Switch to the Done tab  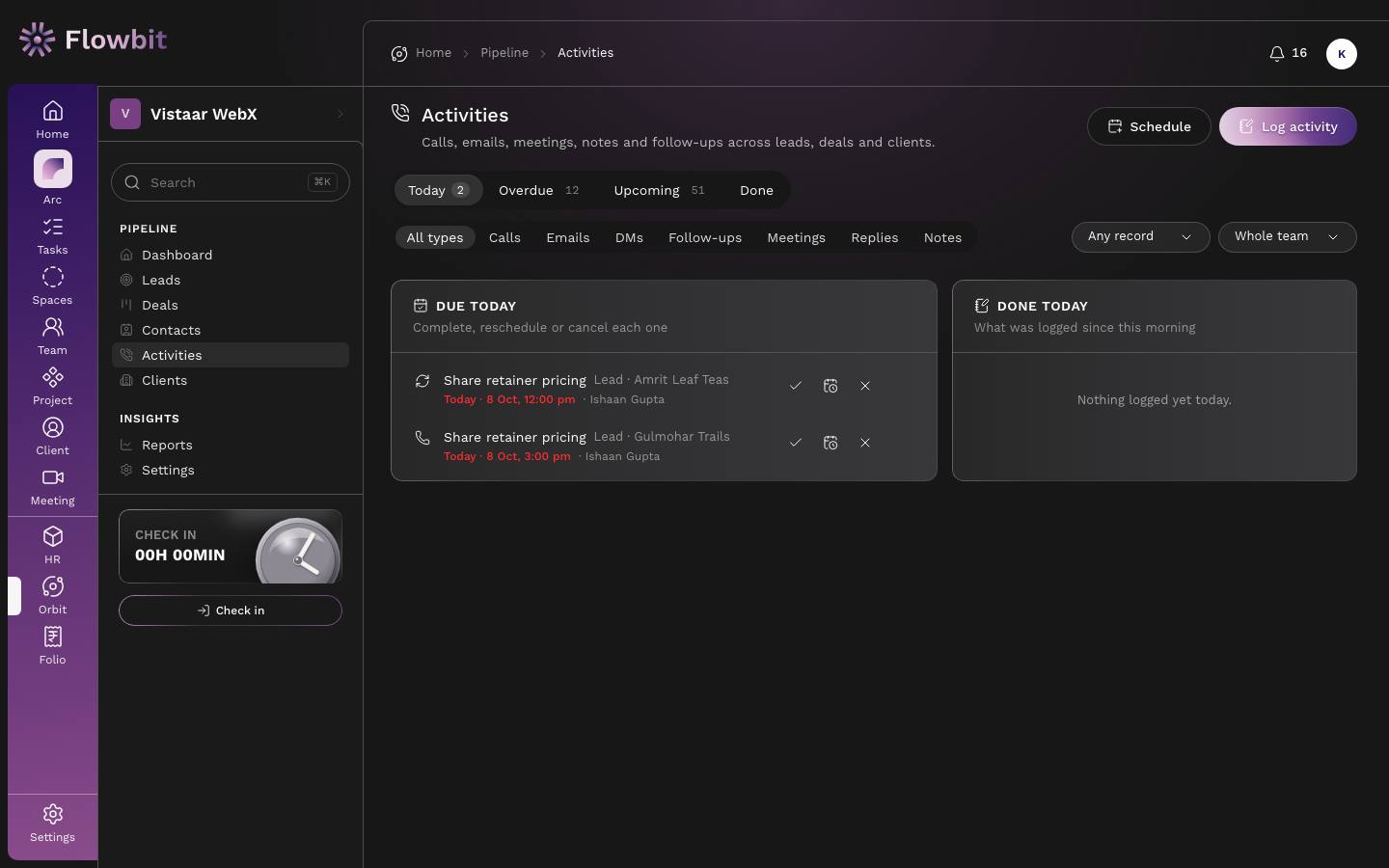pos(756,190)
